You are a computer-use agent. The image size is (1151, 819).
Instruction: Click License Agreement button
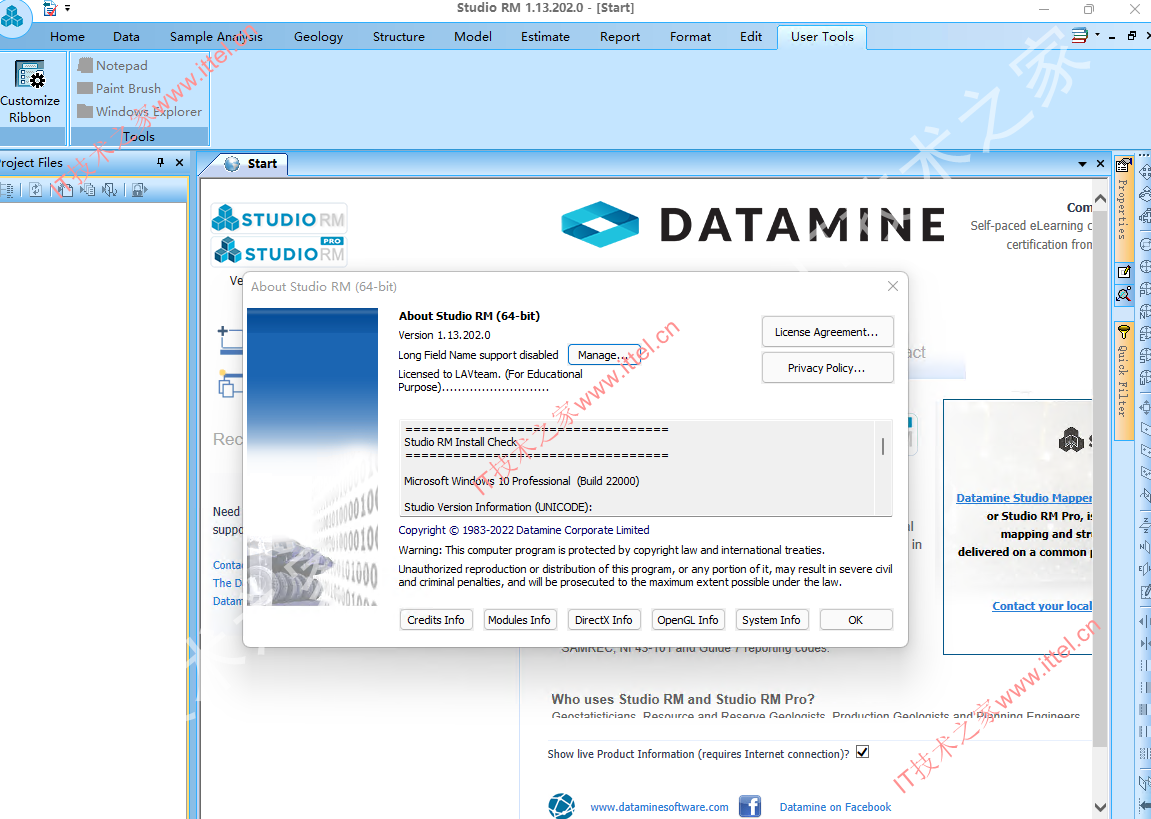827,332
